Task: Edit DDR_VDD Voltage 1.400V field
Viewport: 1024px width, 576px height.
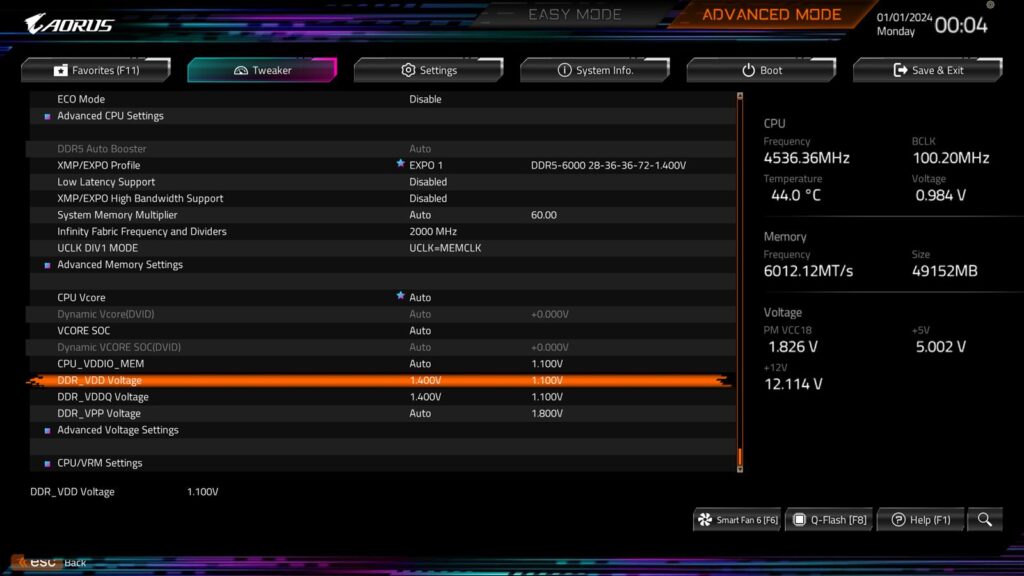Action: [425, 380]
